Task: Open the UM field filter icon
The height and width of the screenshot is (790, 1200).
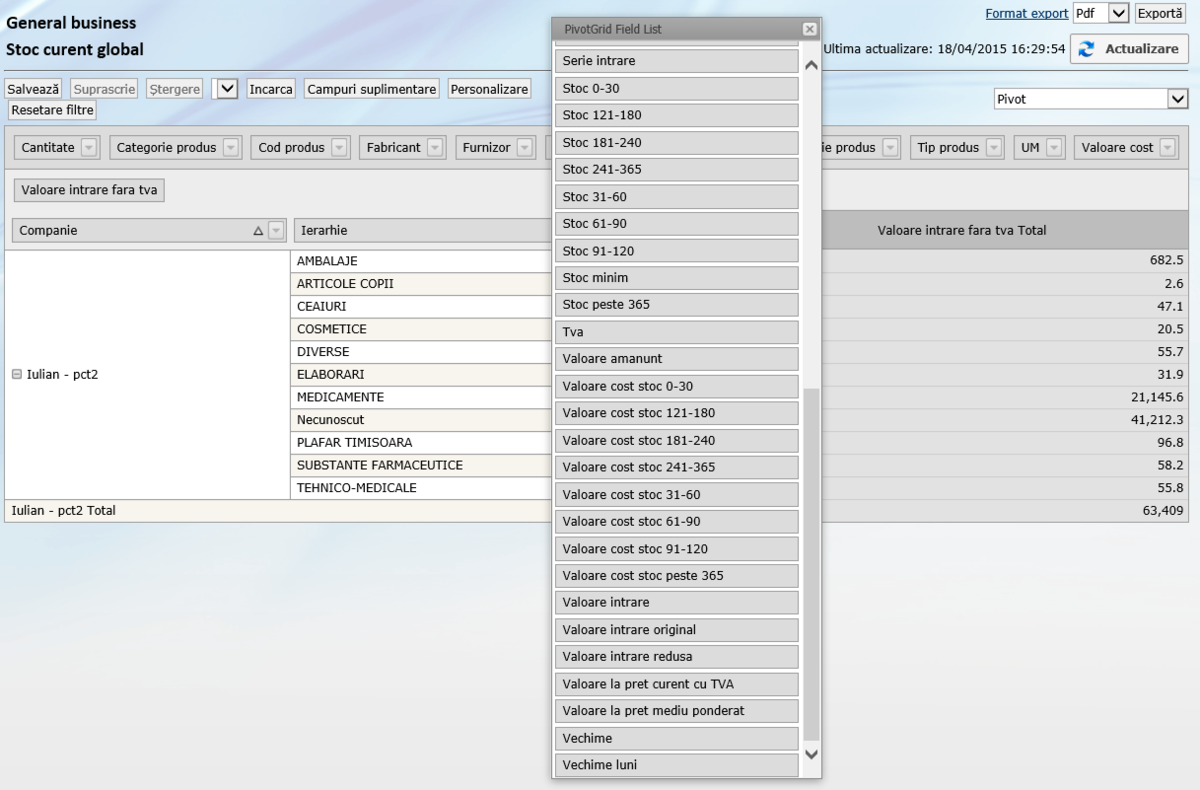Action: (x=1055, y=148)
